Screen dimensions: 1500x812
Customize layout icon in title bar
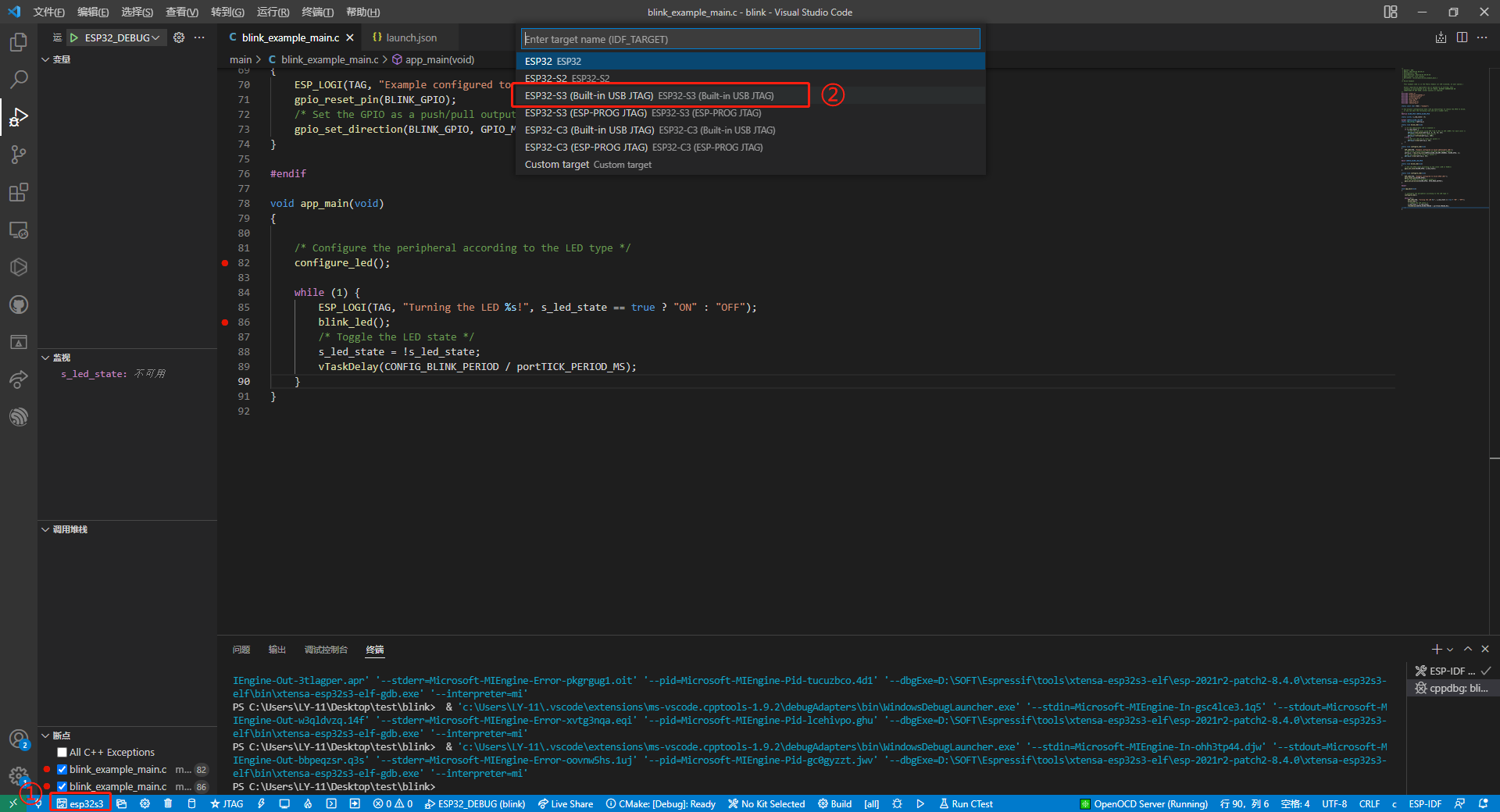pos(1391,12)
